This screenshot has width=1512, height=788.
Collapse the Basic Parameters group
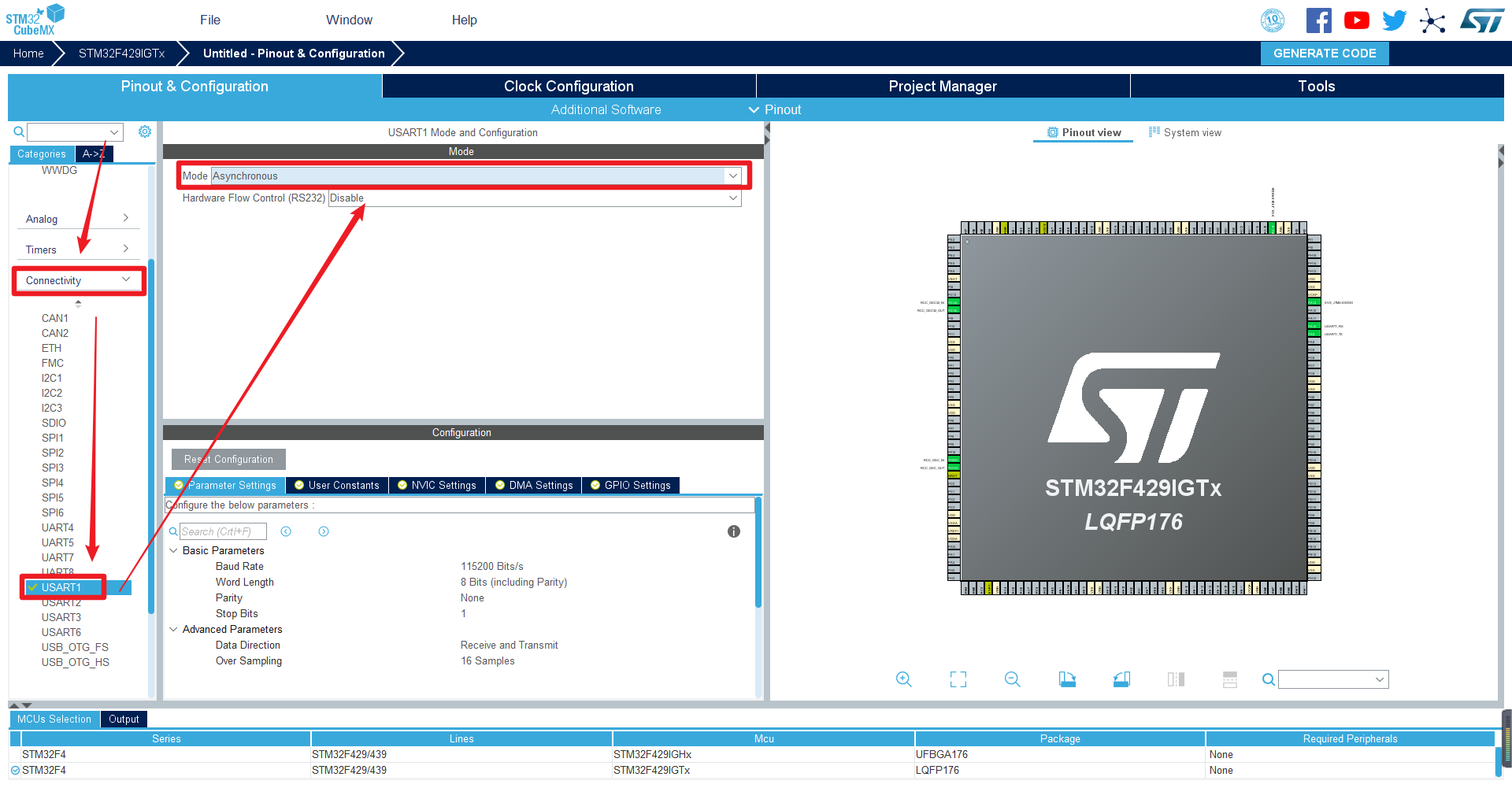(x=173, y=550)
